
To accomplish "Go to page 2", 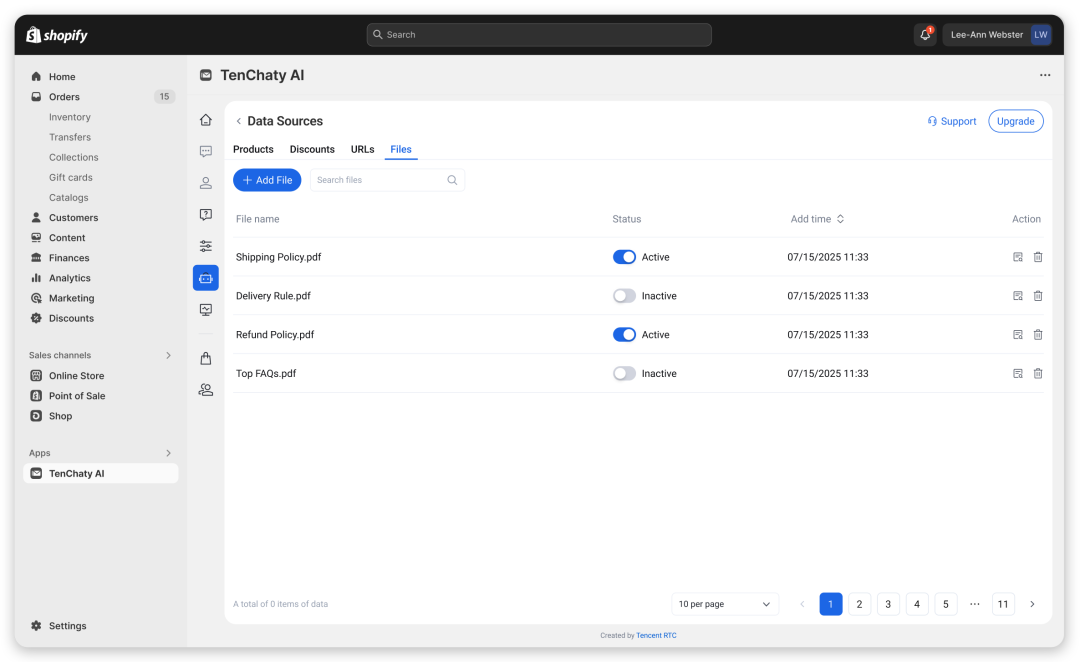I will (x=859, y=604).
